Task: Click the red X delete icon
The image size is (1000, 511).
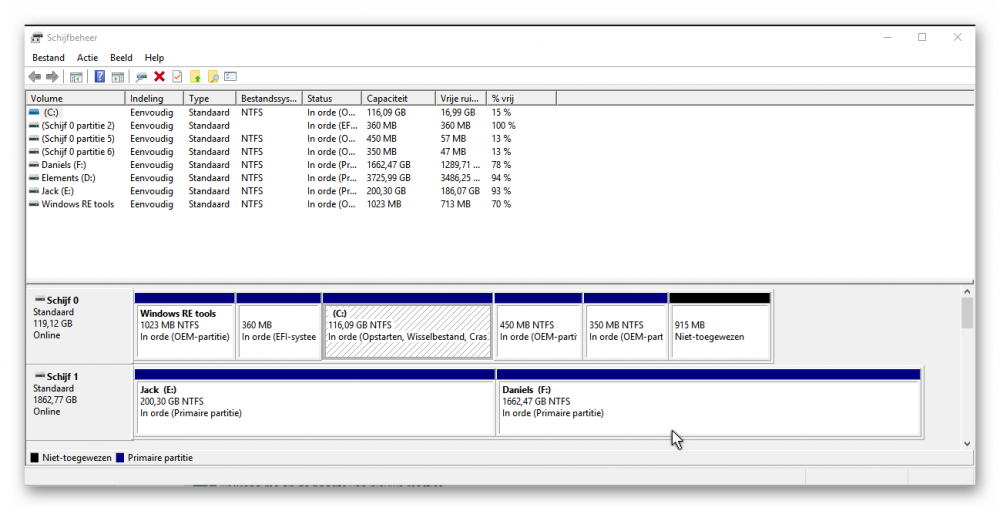Action: point(159,77)
